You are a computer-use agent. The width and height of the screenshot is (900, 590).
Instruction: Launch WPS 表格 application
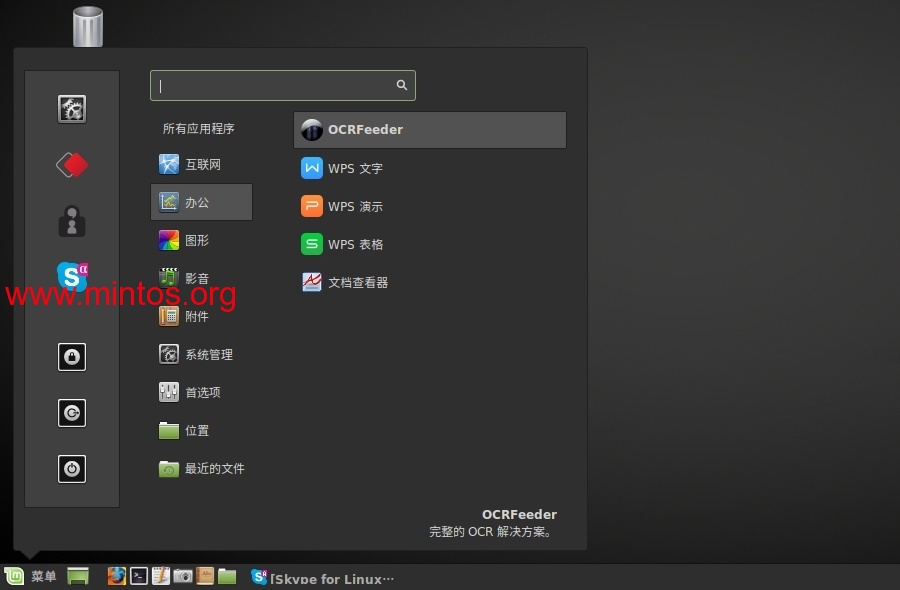point(430,244)
